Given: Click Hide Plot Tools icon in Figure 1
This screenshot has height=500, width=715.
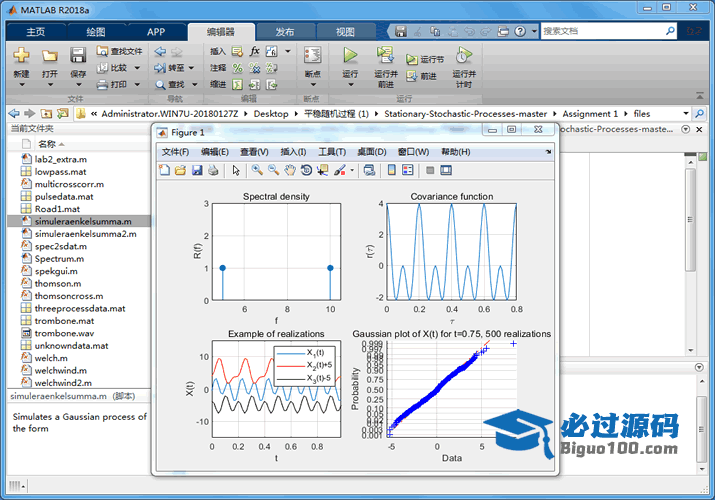Looking at the screenshot, I should [430, 170].
